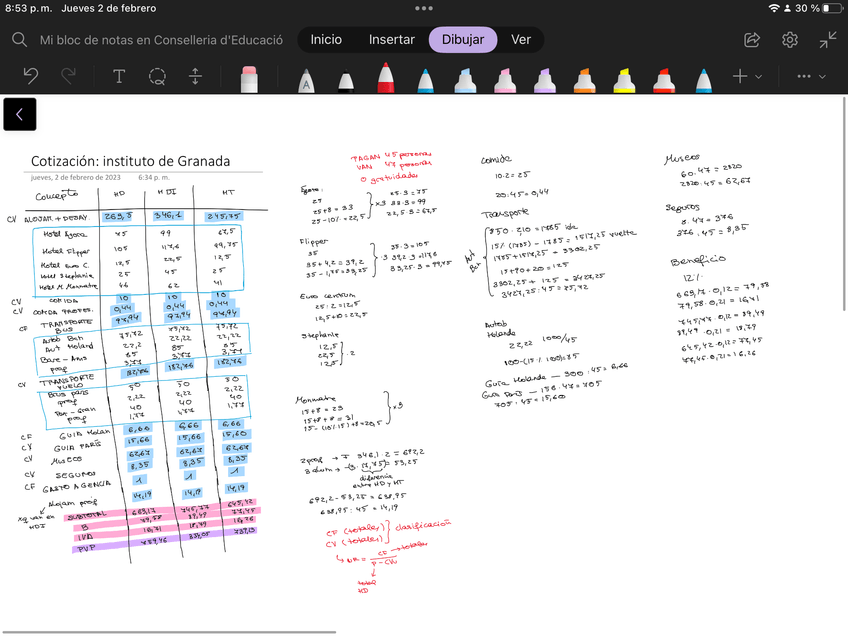Pick the pink eraser tool

[249, 78]
